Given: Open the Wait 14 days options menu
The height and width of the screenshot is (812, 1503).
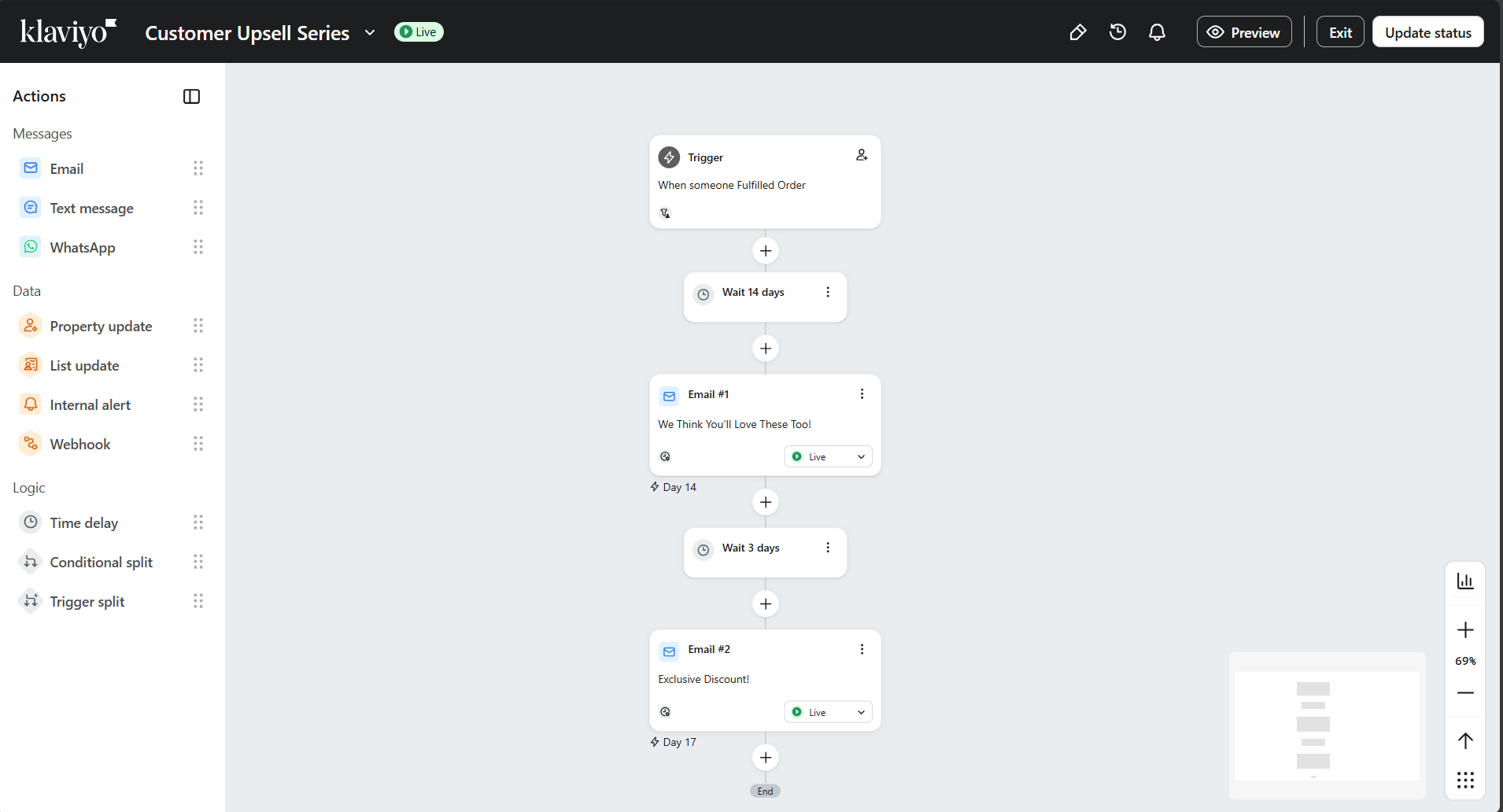Looking at the screenshot, I should click(x=827, y=292).
